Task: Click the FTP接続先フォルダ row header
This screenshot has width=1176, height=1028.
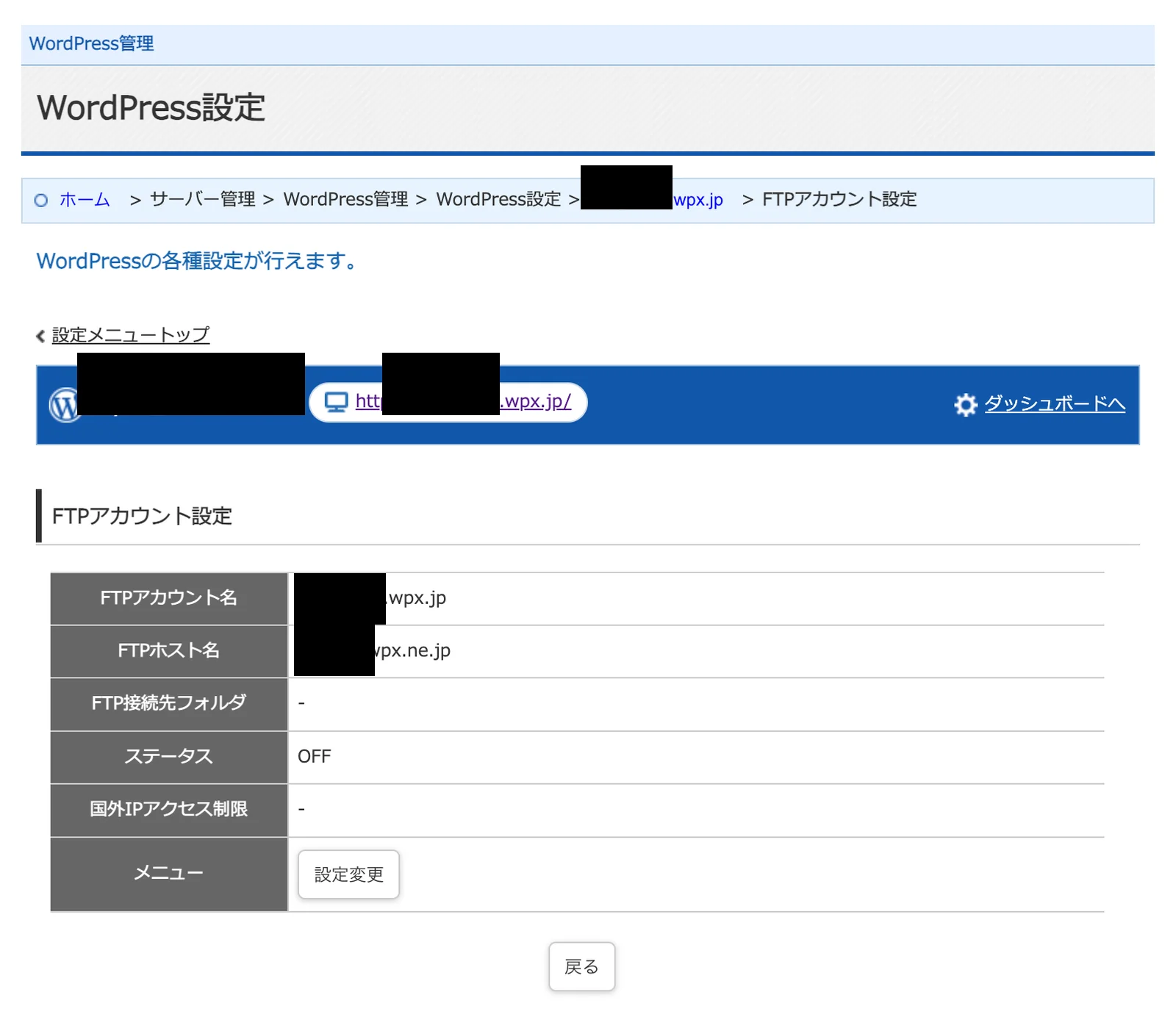Action: 169,704
